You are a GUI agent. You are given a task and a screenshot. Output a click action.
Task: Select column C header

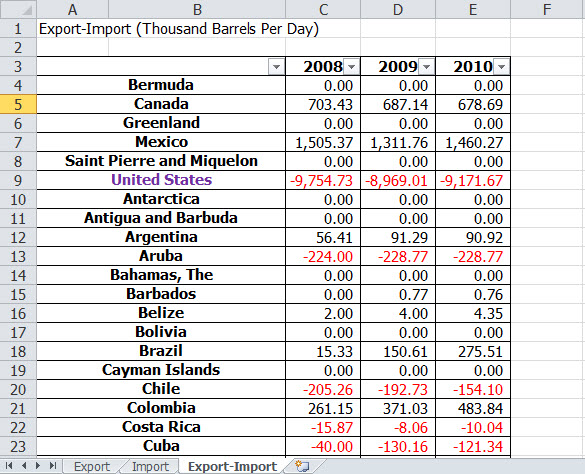[x=323, y=9]
